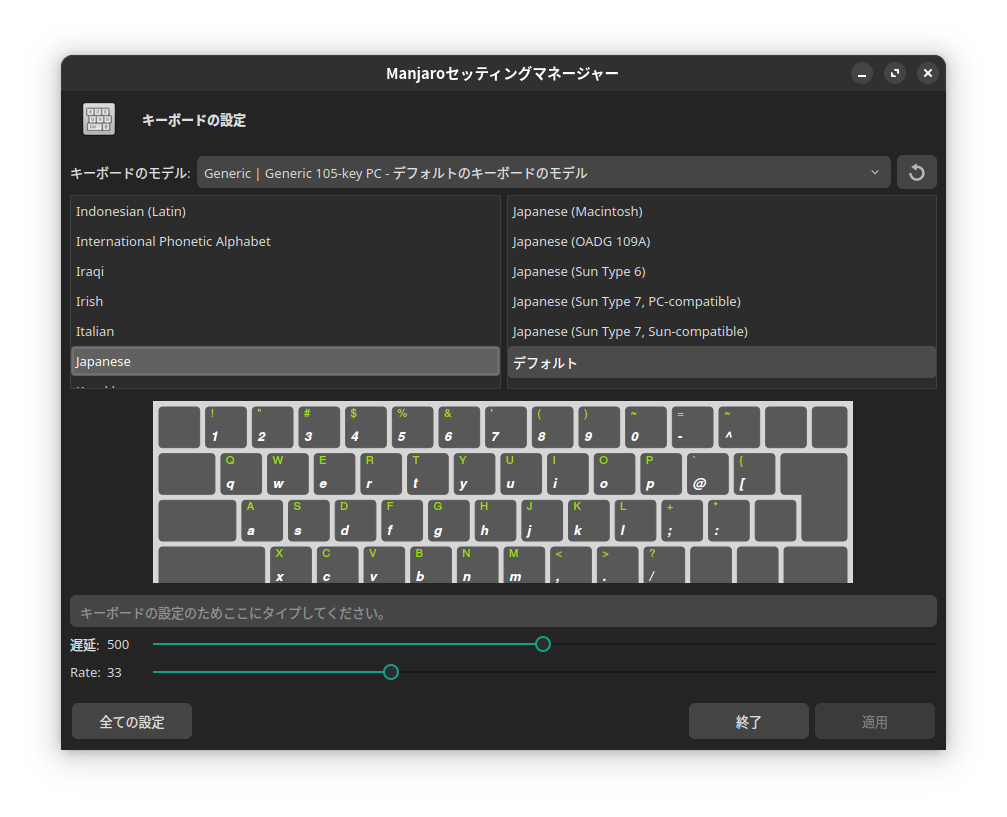This screenshot has height=817, width=1007.
Task: Click the 遅延 delay slider handle
Action: 543,644
